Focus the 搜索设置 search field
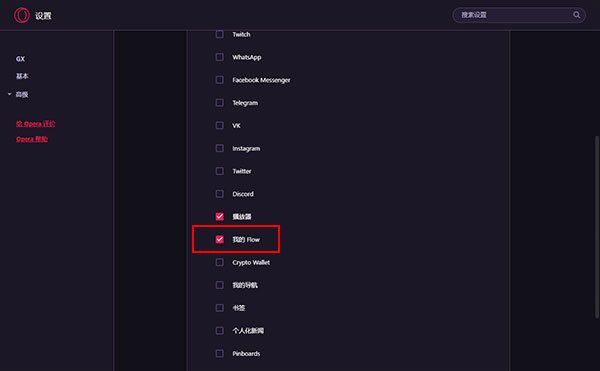 [513, 15]
